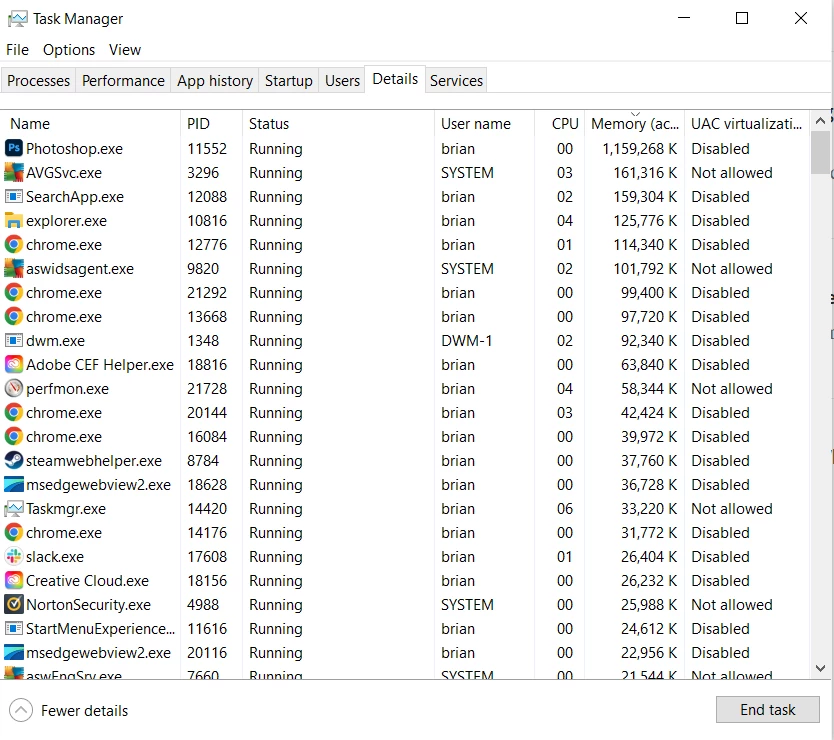Select the Photoshop.exe process name
The width and height of the screenshot is (834, 740).
click(74, 148)
